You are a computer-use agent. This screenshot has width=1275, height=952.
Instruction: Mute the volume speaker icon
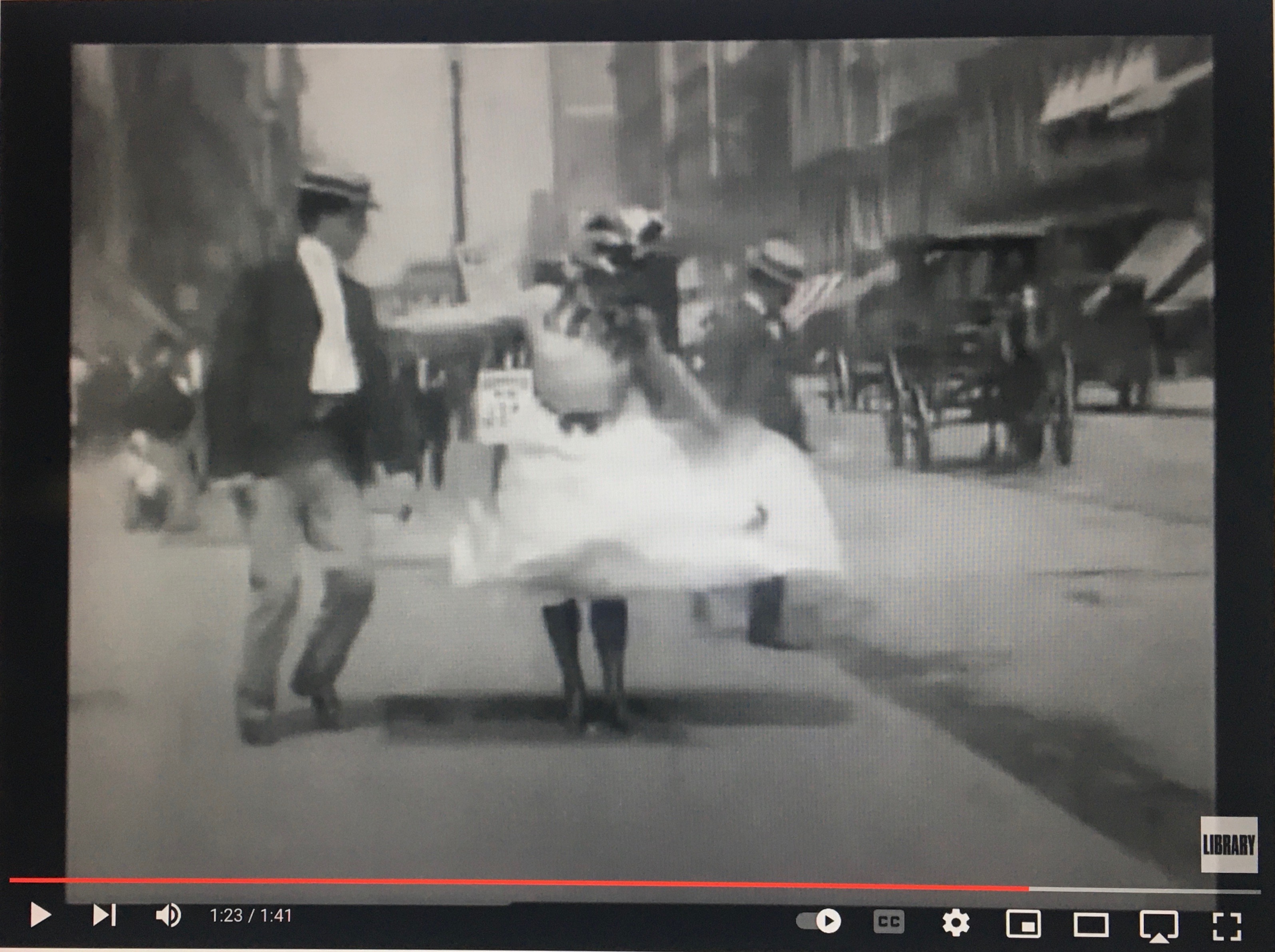pyautogui.click(x=168, y=915)
